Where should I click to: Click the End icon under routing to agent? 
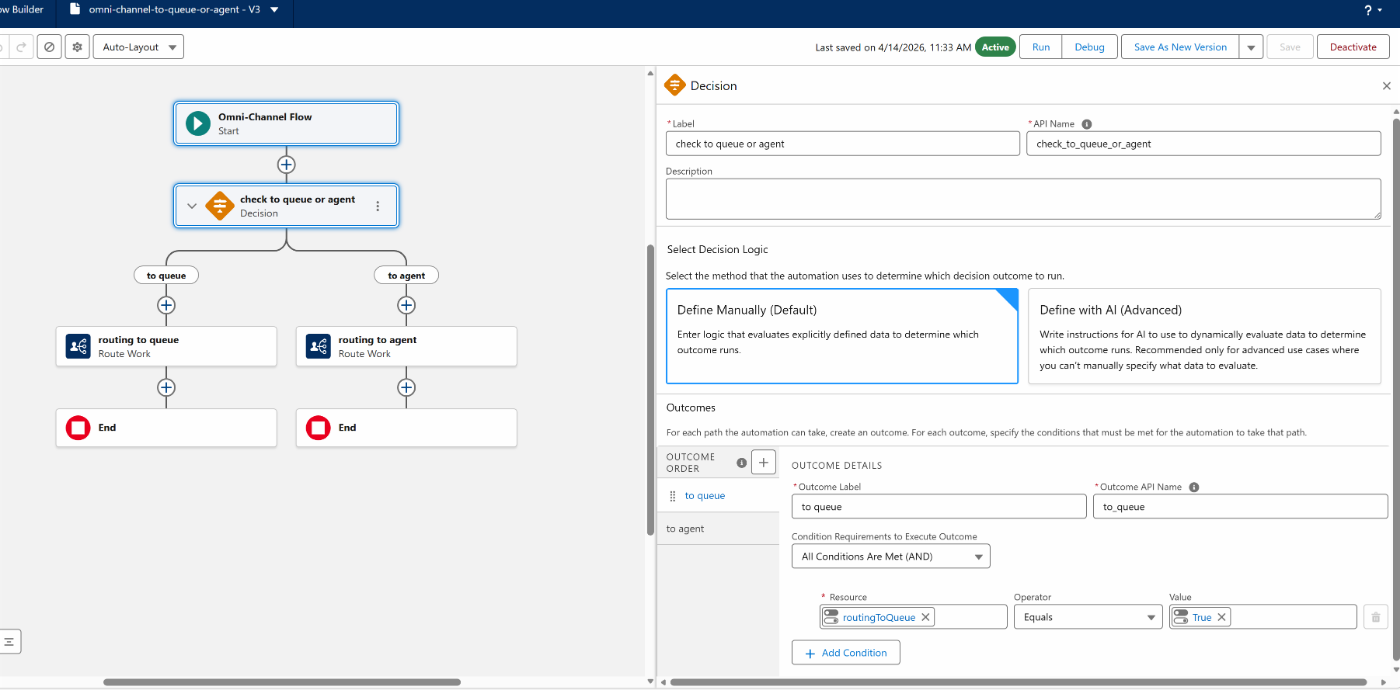pyautogui.click(x=318, y=428)
